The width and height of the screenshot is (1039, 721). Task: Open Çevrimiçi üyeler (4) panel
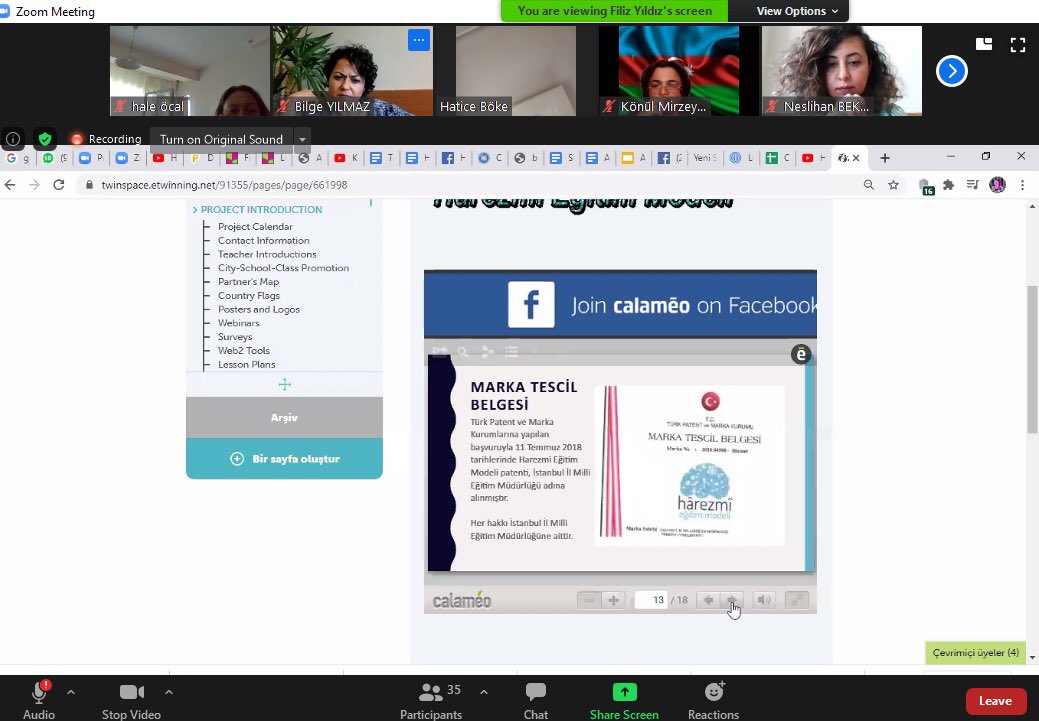coord(975,653)
